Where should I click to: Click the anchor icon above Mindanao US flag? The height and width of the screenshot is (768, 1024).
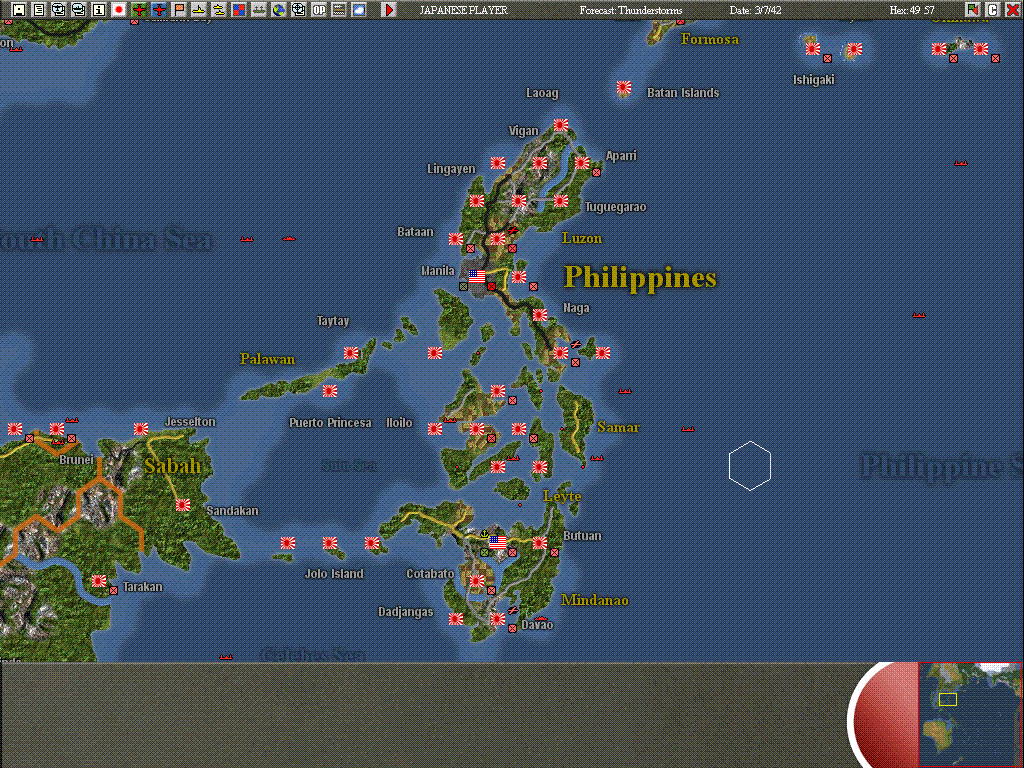pyautogui.click(x=485, y=534)
